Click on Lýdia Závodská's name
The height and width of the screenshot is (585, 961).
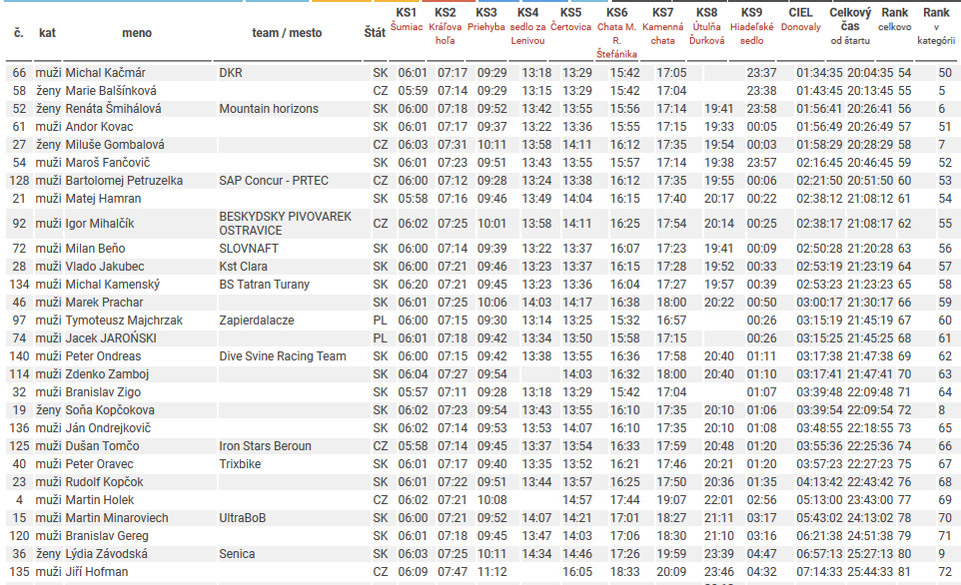pyautogui.click(x=106, y=554)
